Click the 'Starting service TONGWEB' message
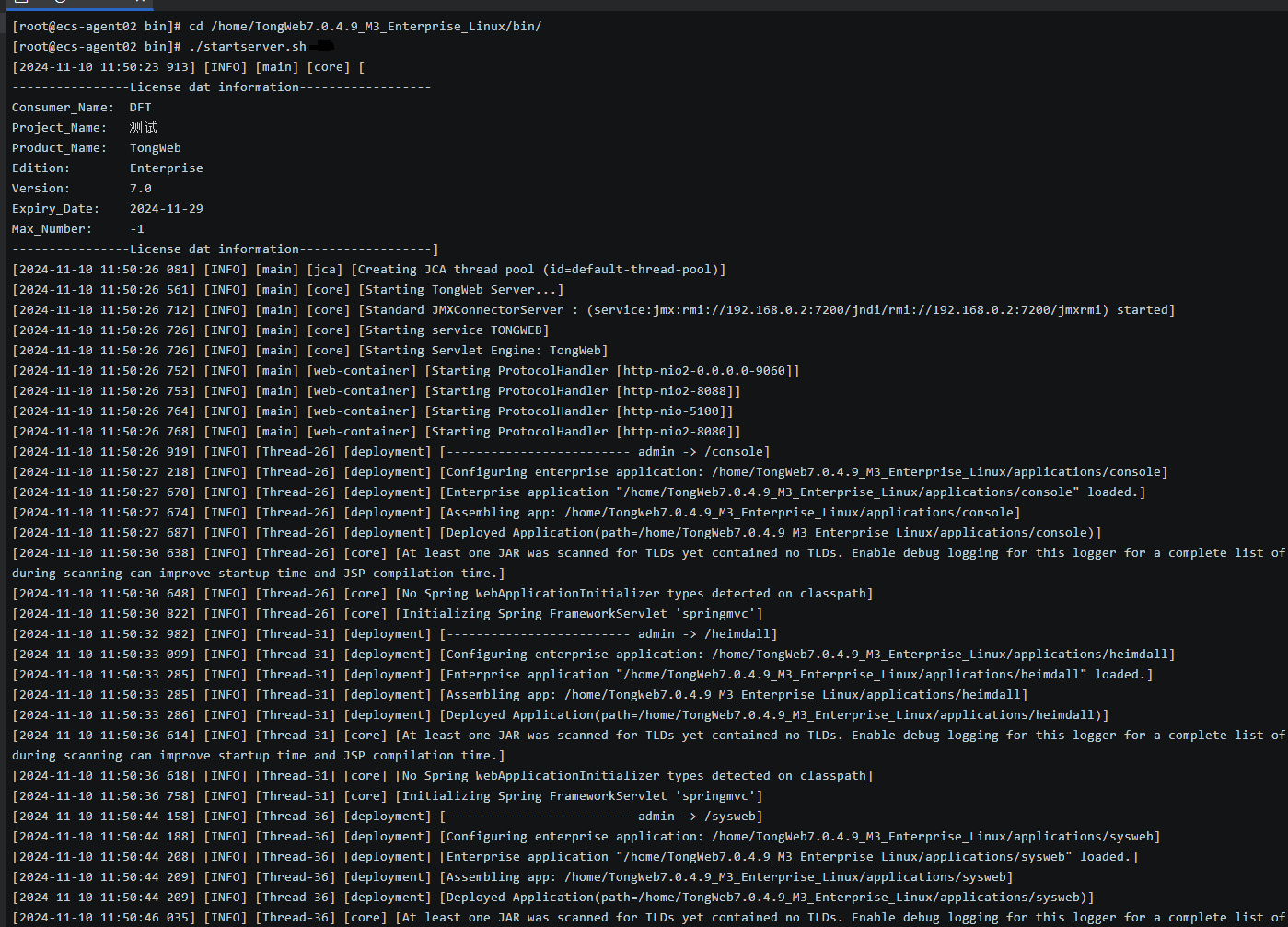 [454, 330]
